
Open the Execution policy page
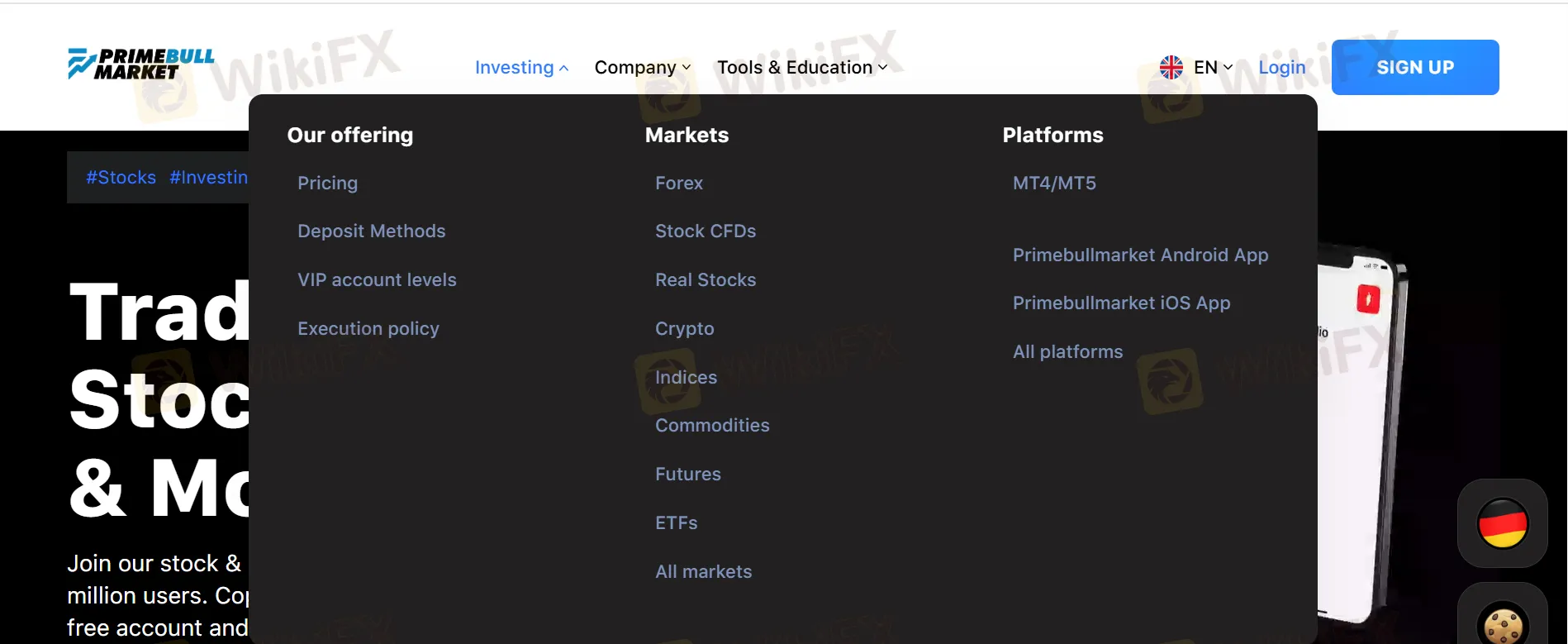point(368,328)
